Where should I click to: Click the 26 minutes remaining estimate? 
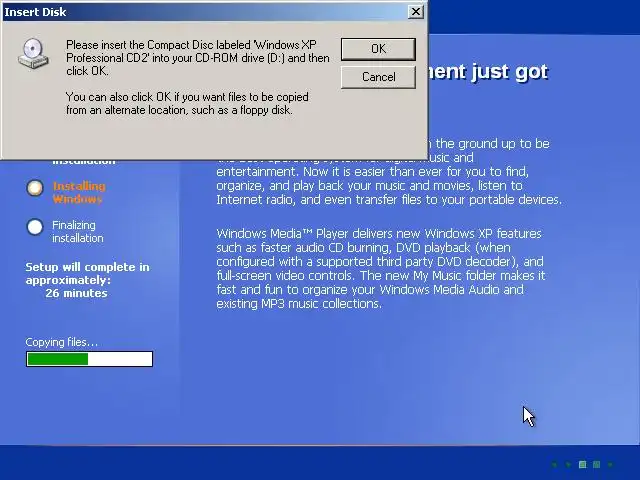76,293
